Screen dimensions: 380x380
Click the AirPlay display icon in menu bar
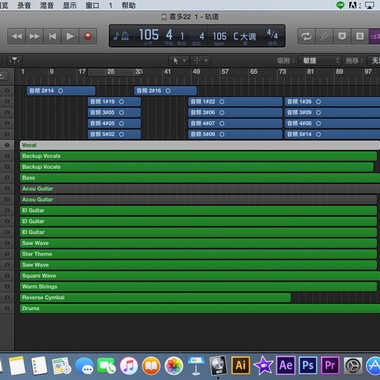point(370,5)
